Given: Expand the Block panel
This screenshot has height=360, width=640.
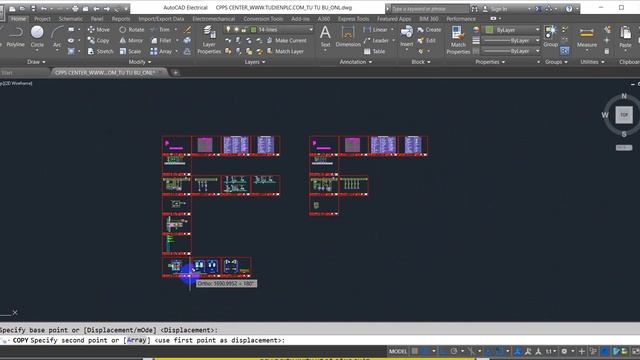Looking at the screenshot, I should point(421,62).
